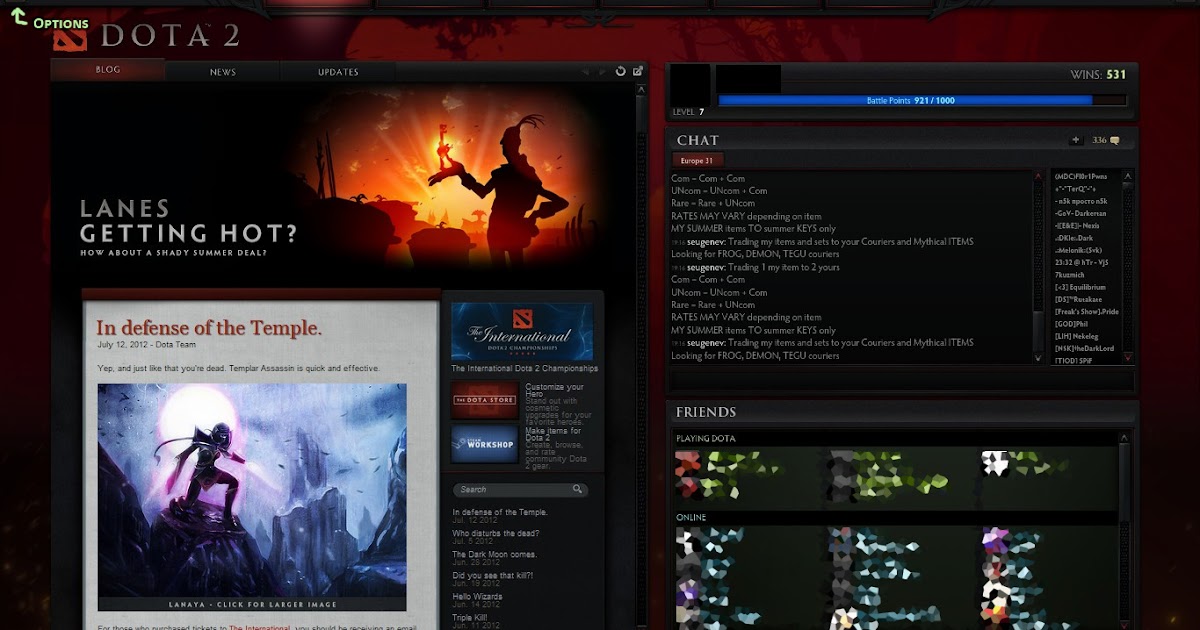Open 'Who disturbs the dead?' post

(496, 533)
